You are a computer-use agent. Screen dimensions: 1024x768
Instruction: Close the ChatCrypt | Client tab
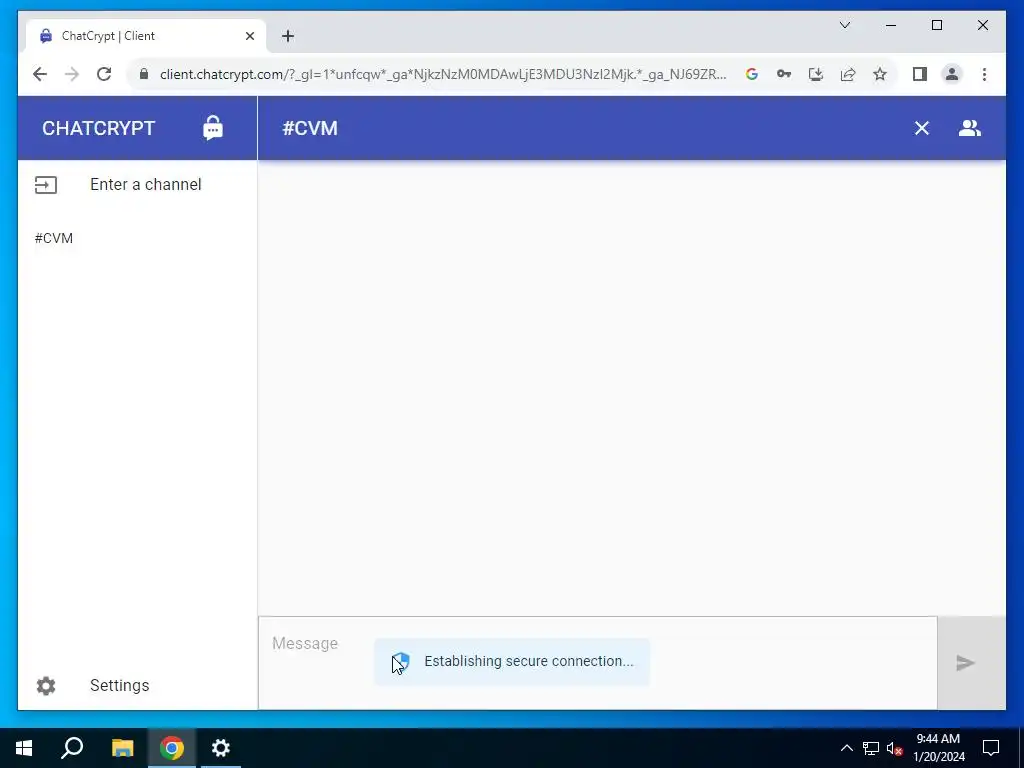249,36
